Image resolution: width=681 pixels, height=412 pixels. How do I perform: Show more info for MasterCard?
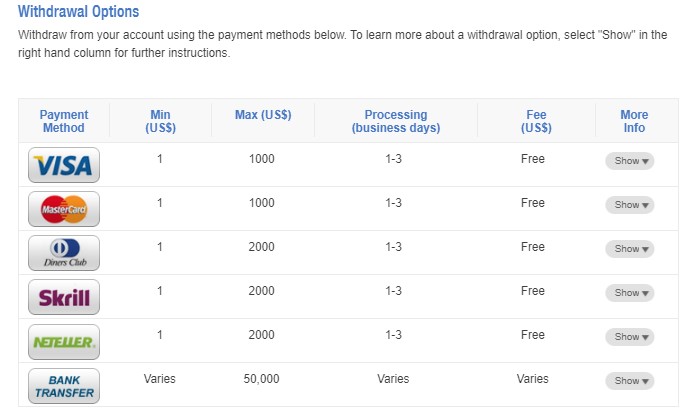(x=630, y=205)
